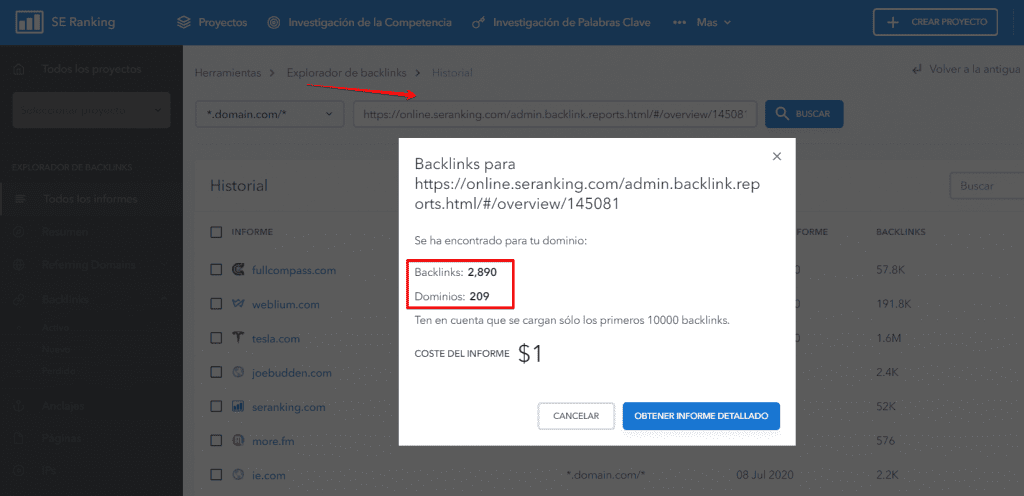Open the *.domain.com/* scope dropdown

pos(270,114)
